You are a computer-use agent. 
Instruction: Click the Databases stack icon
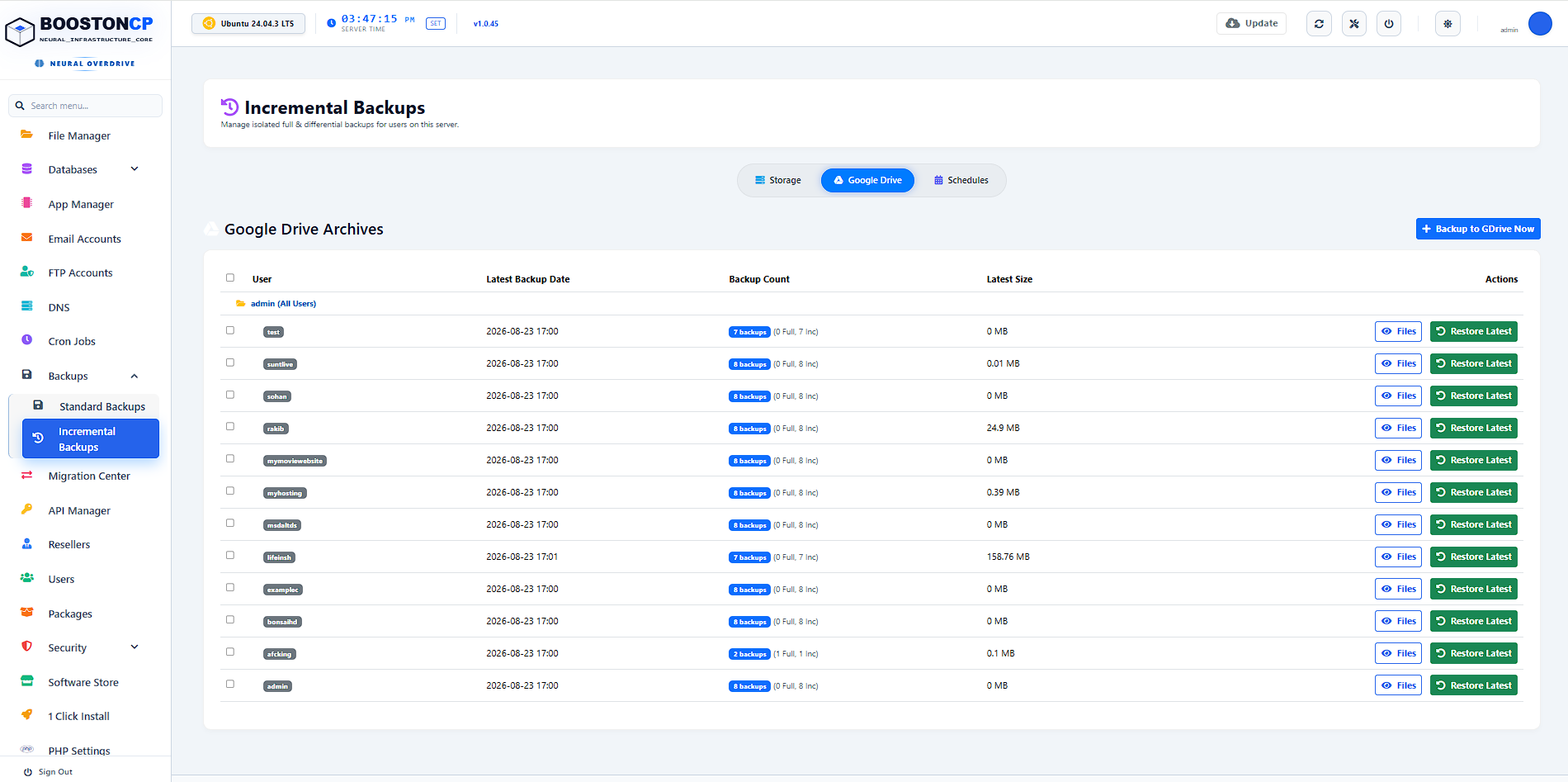[26, 168]
